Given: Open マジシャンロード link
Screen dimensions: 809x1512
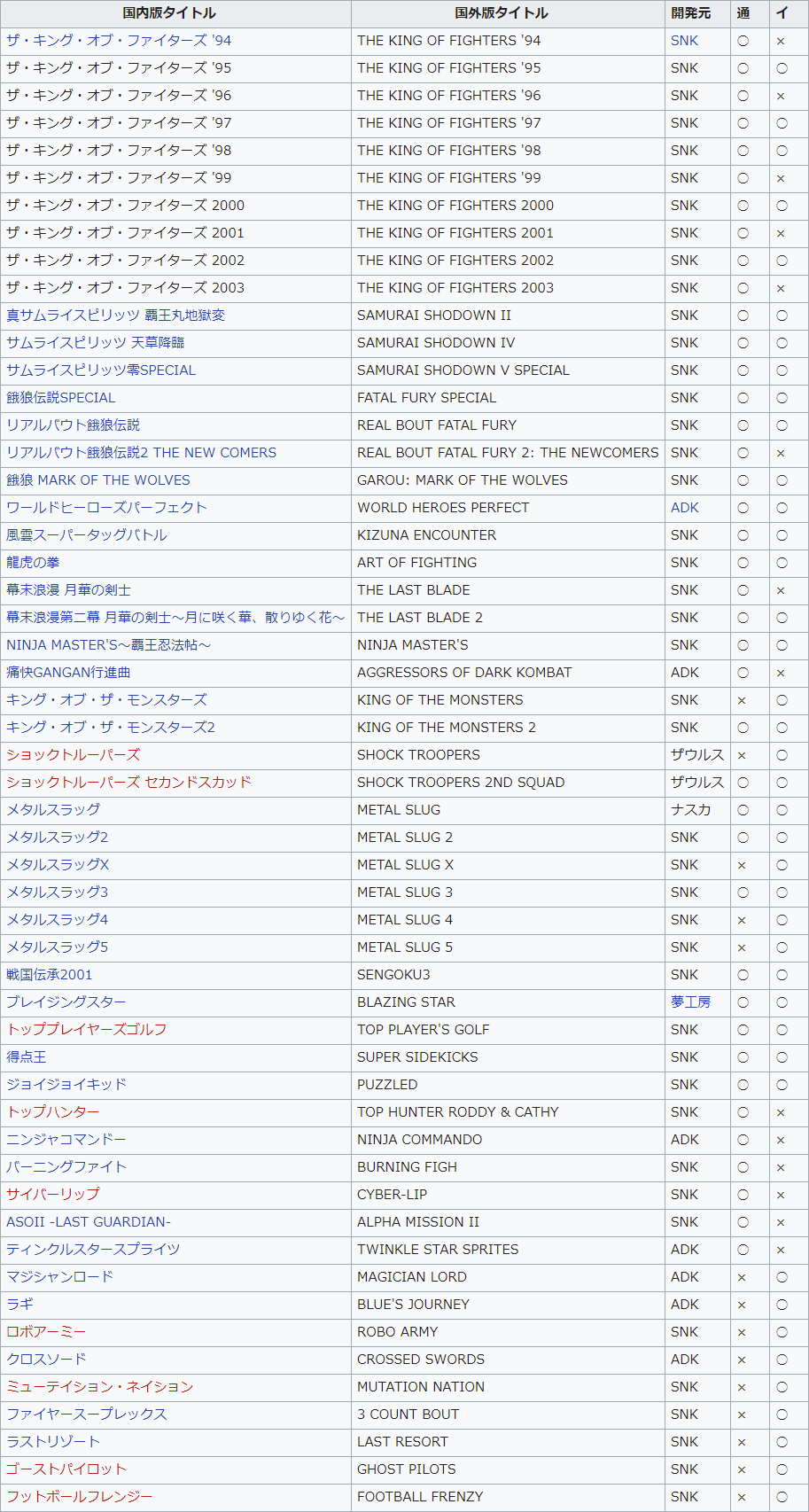Looking at the screenshot, I should point(59,1277).
